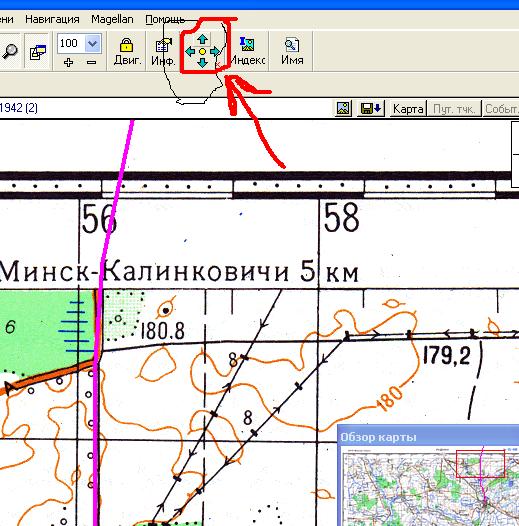Screen dimensions: 519x526
Task: Click the plus zoom-in button
Action: coord(68,62)
